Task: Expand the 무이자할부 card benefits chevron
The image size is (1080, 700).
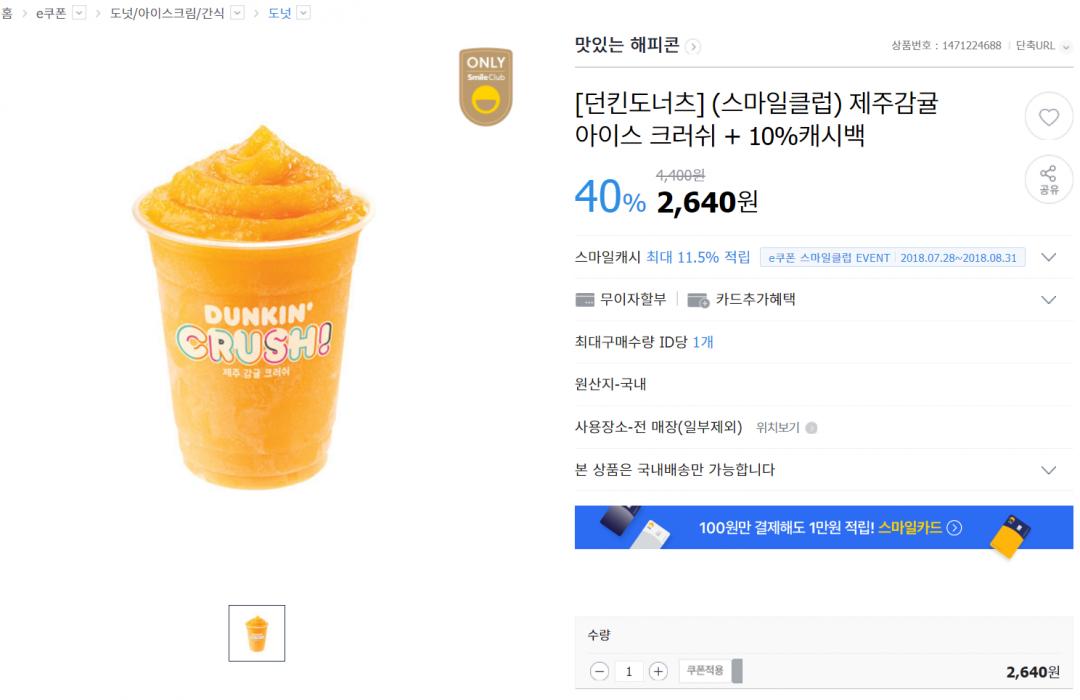Action: tap(1048, 300)
